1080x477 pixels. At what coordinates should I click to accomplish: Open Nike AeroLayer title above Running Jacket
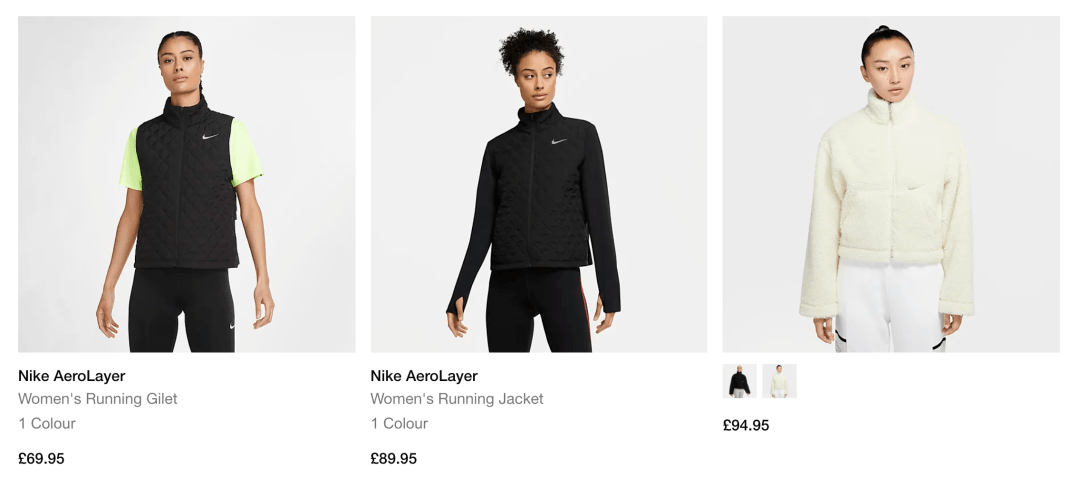point(424,376)
